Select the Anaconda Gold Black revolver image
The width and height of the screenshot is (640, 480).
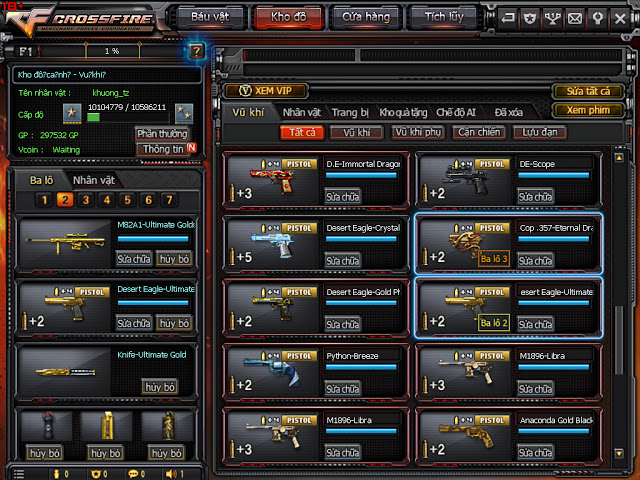tap(465, 436)
